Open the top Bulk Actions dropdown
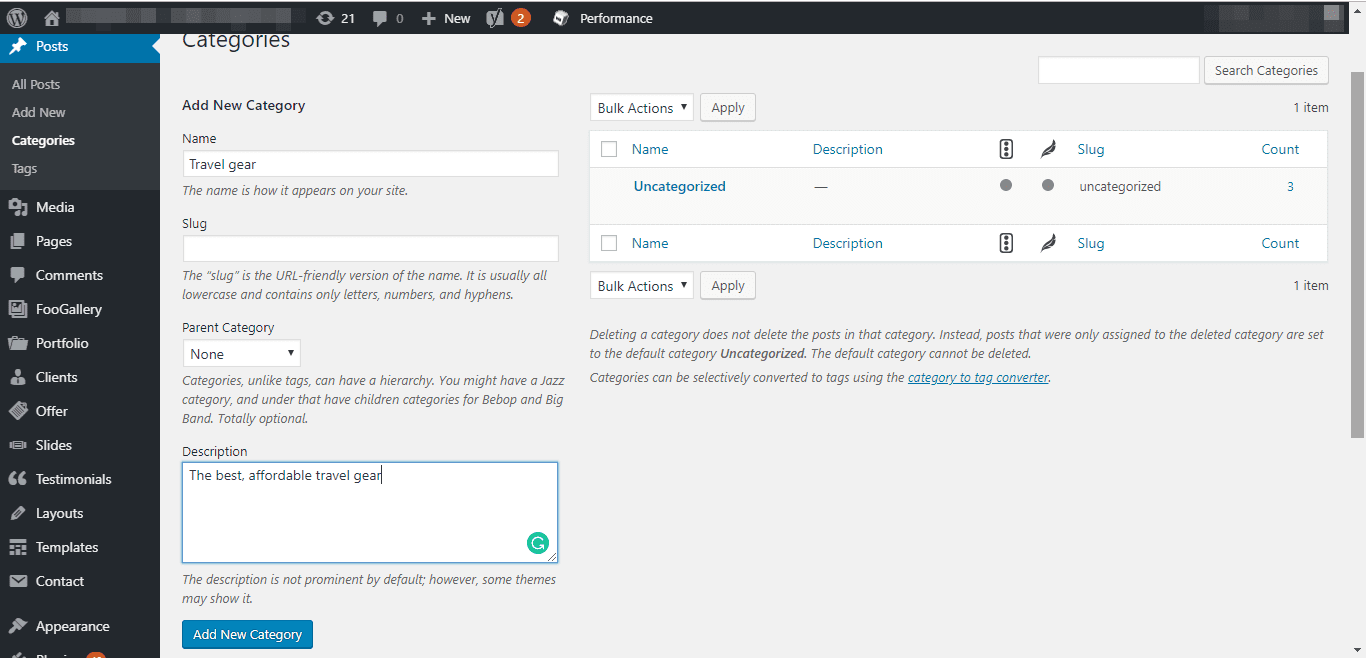This screenshot has height=658, width=1366. coord(642,108)
